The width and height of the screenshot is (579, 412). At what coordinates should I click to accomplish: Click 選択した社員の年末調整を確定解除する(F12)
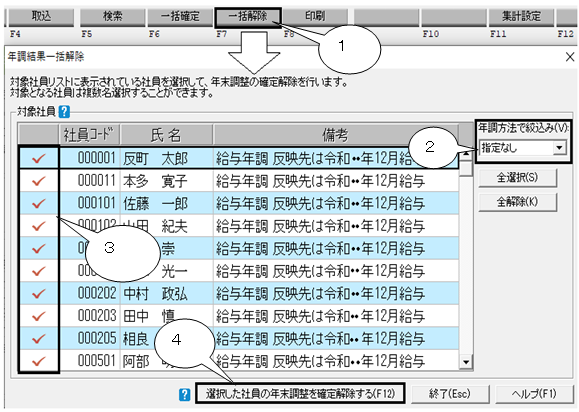tap(300, 394)
